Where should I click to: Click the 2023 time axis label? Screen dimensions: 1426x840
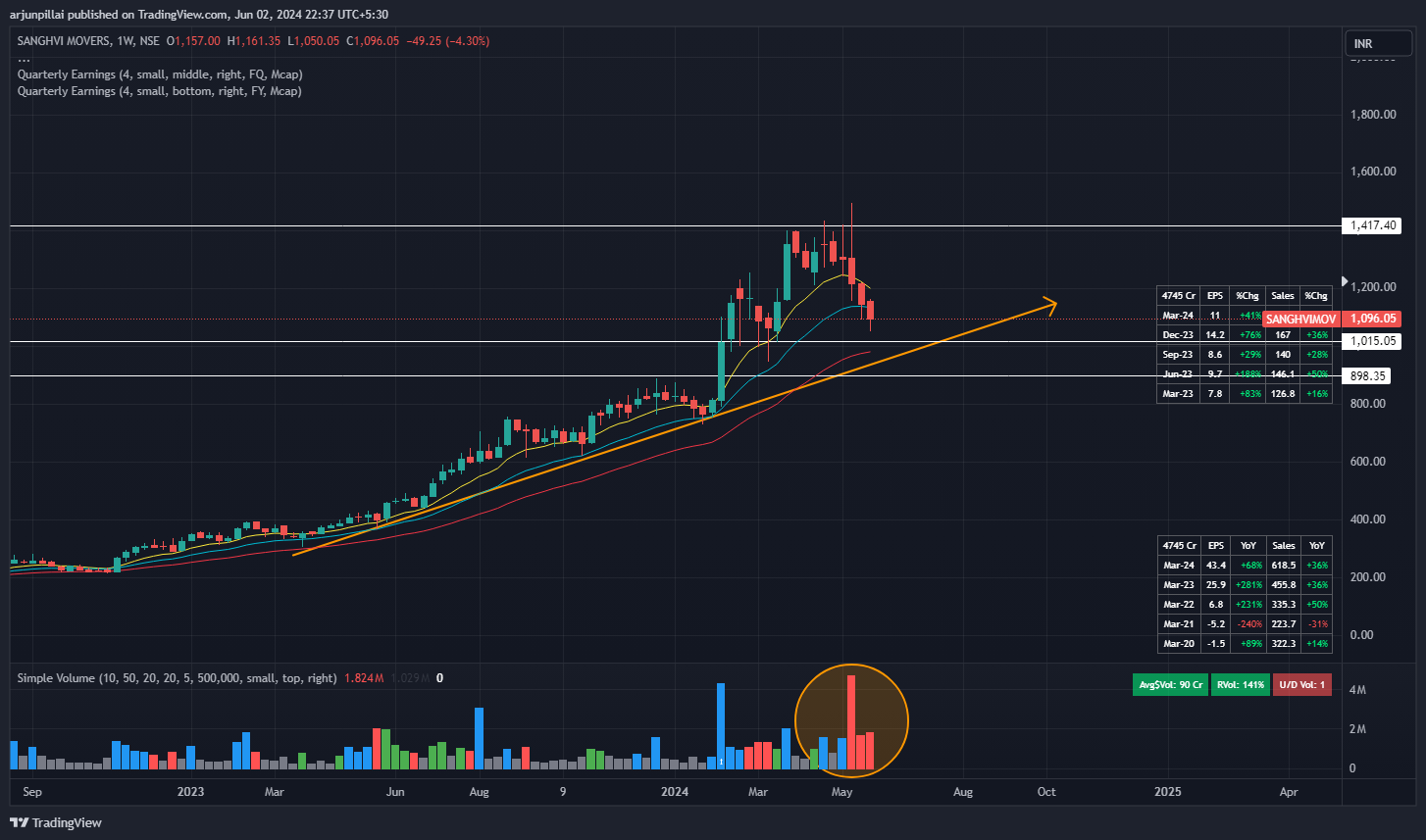pos(190,792)
